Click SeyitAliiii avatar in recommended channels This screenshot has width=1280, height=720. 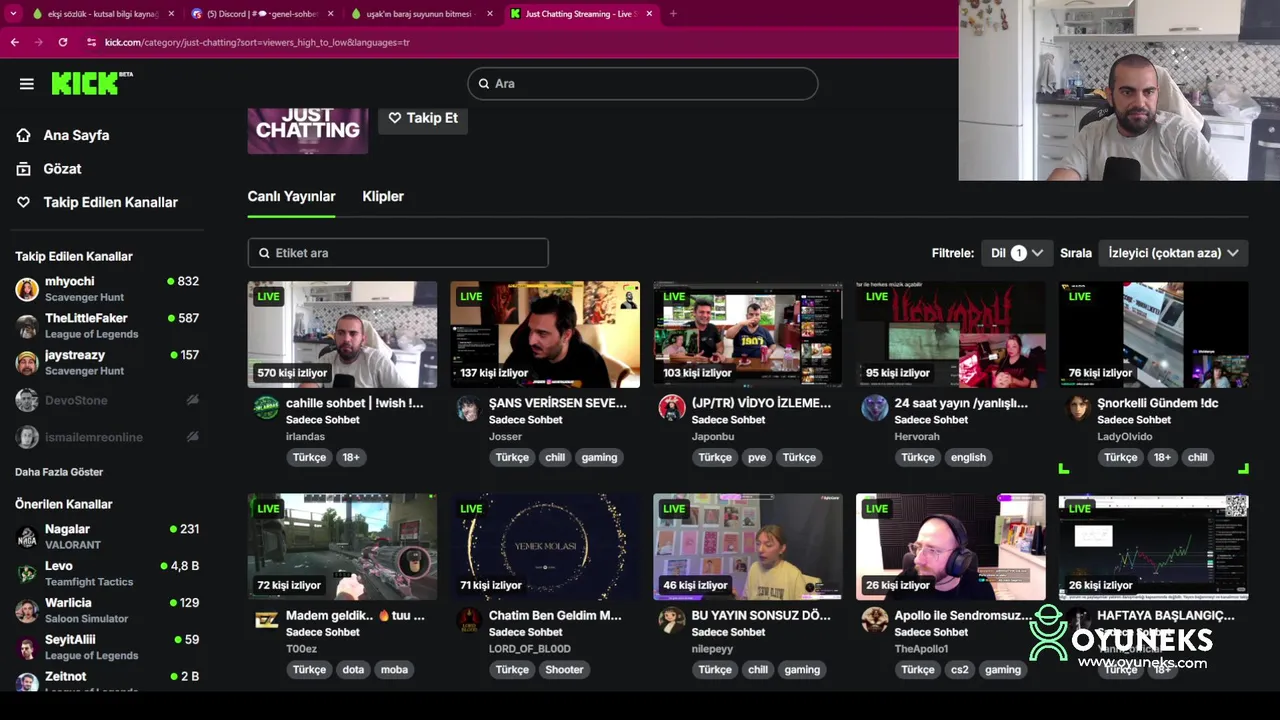pos(27,648)
